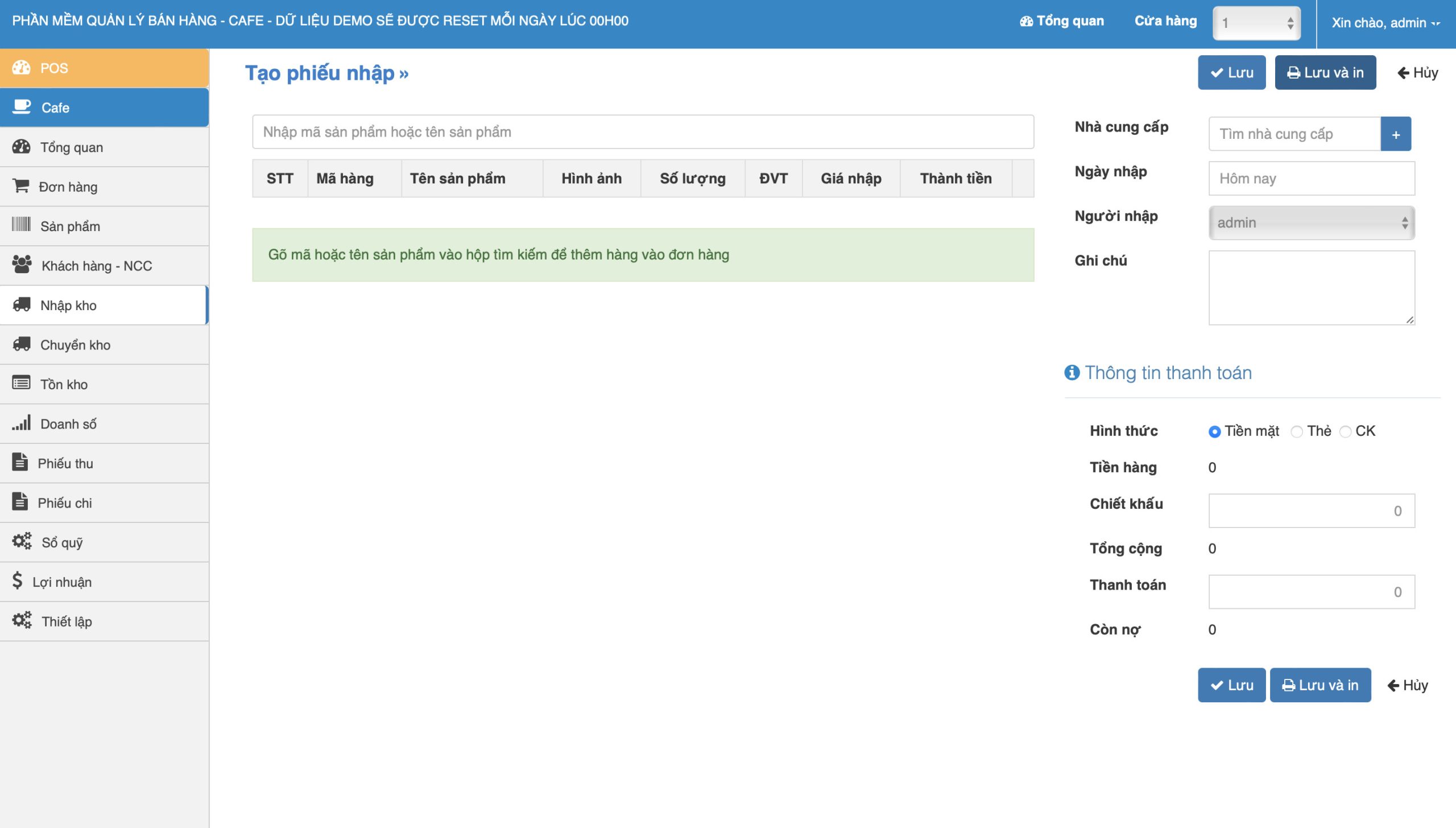Image resolution: width=1456 pixels, height=828 pixels.
Task: Click the gears Thiết lập icon
Action: [x=22, y=620]
